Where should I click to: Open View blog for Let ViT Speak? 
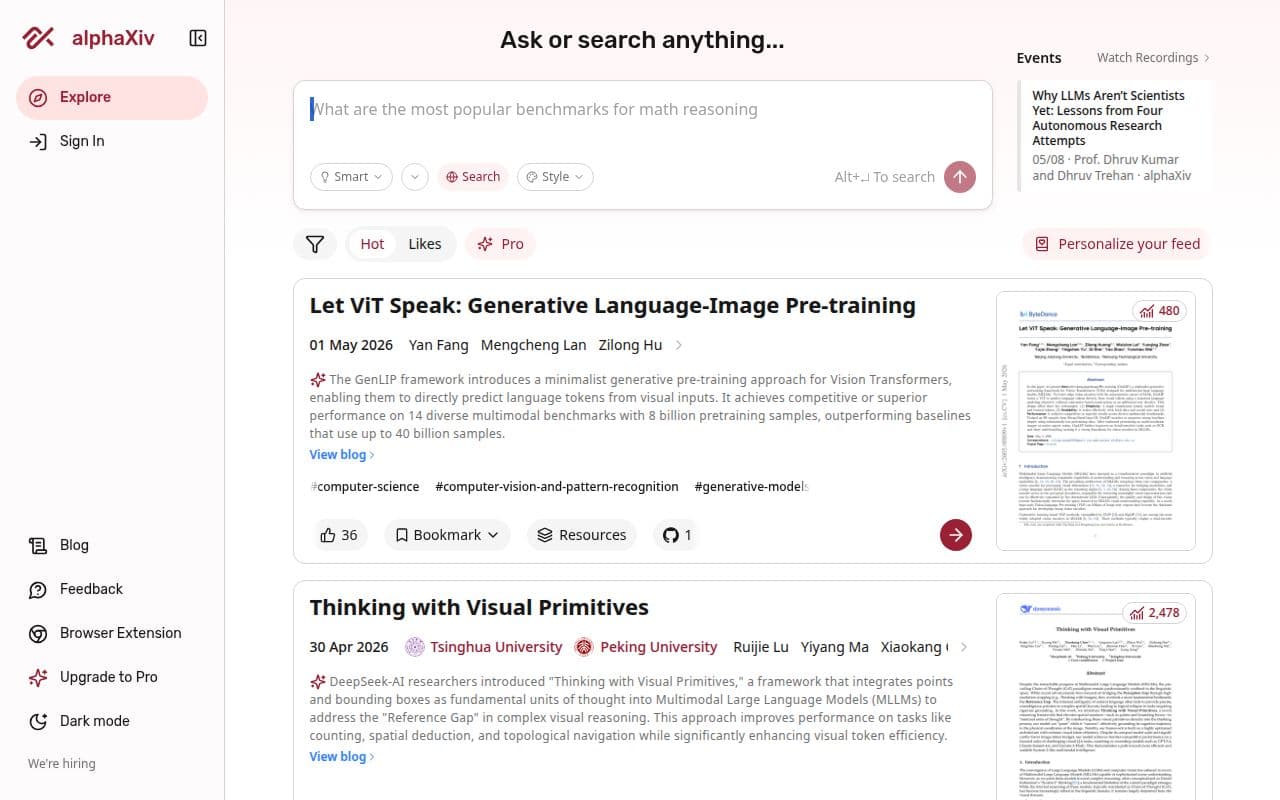(342, 455)
